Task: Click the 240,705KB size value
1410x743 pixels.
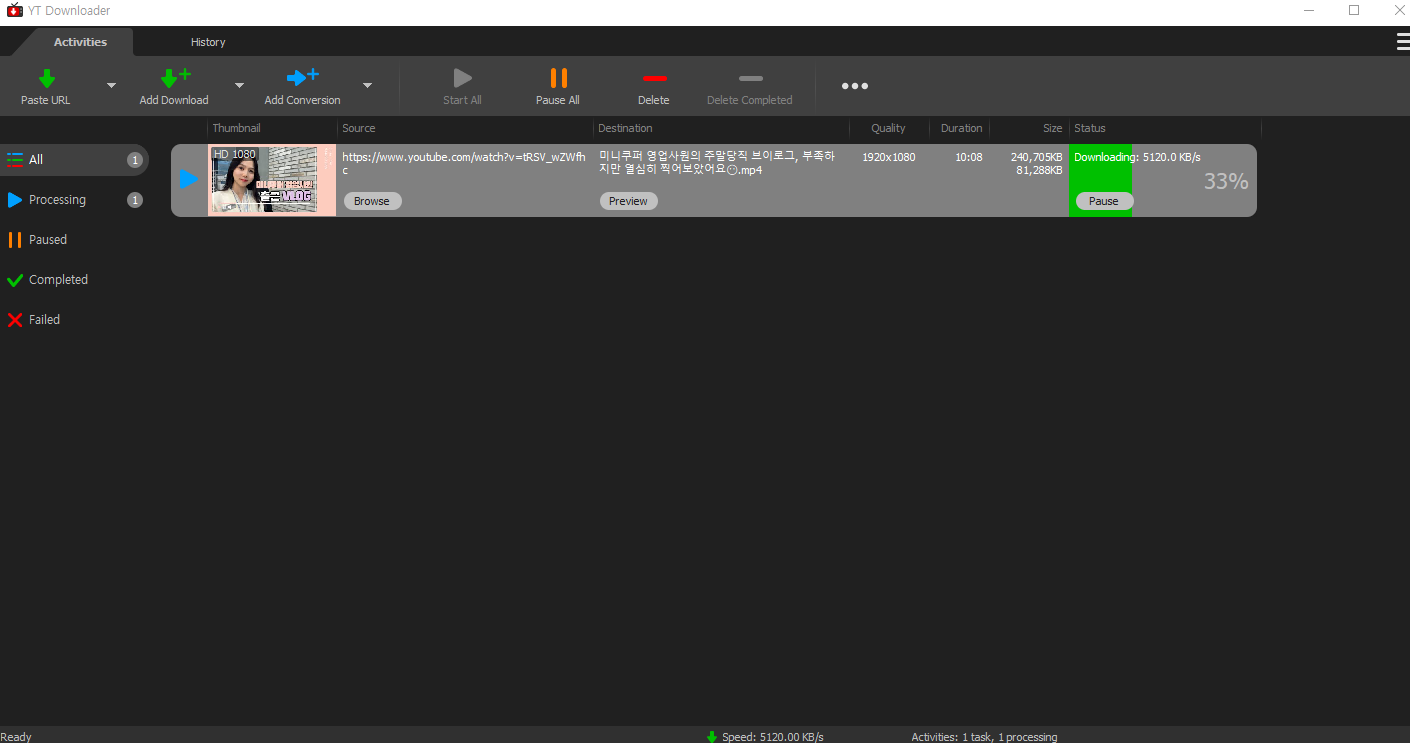Action: click(x=1037, y=157)
